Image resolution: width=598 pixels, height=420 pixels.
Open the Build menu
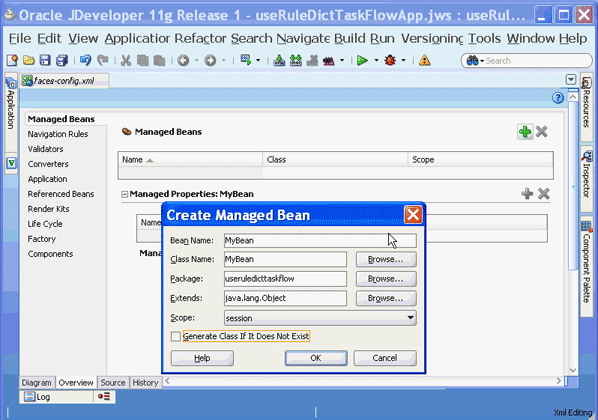350,39
